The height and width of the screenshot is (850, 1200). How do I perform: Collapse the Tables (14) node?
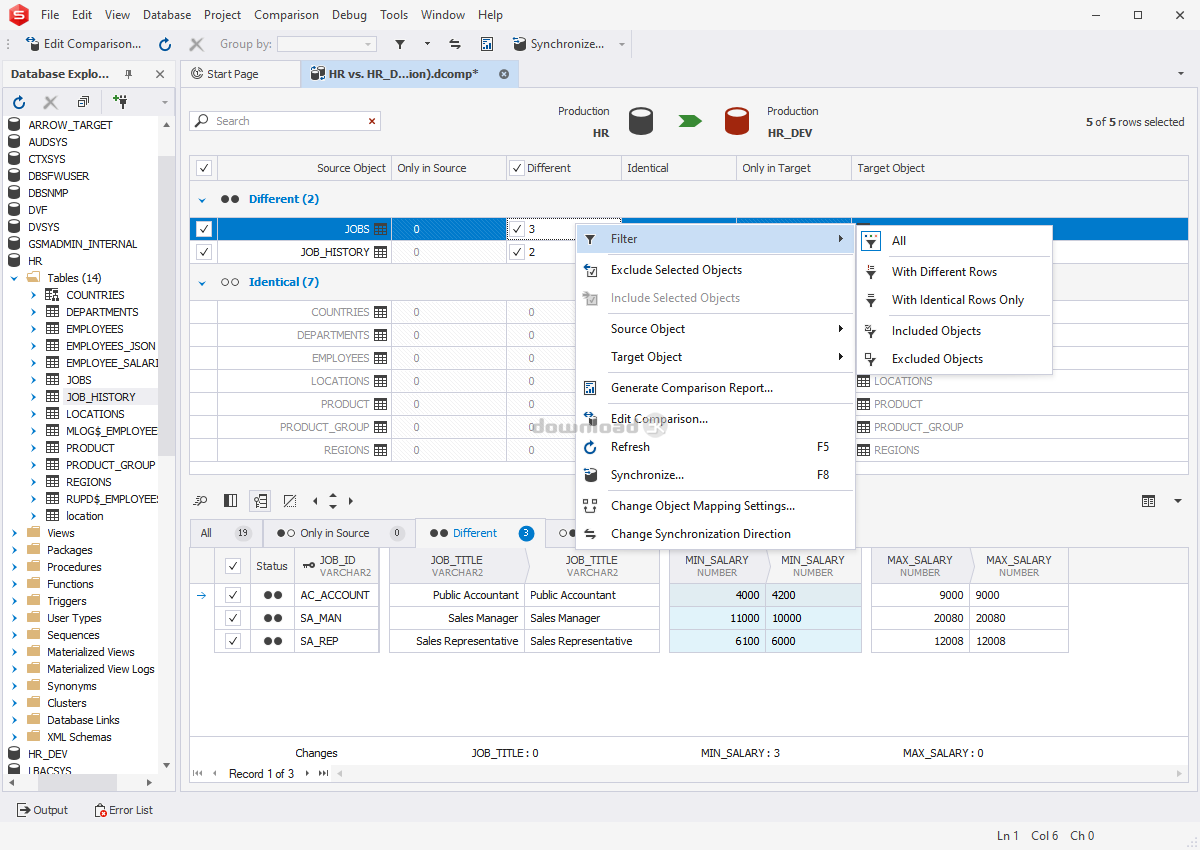pos(14,278)
